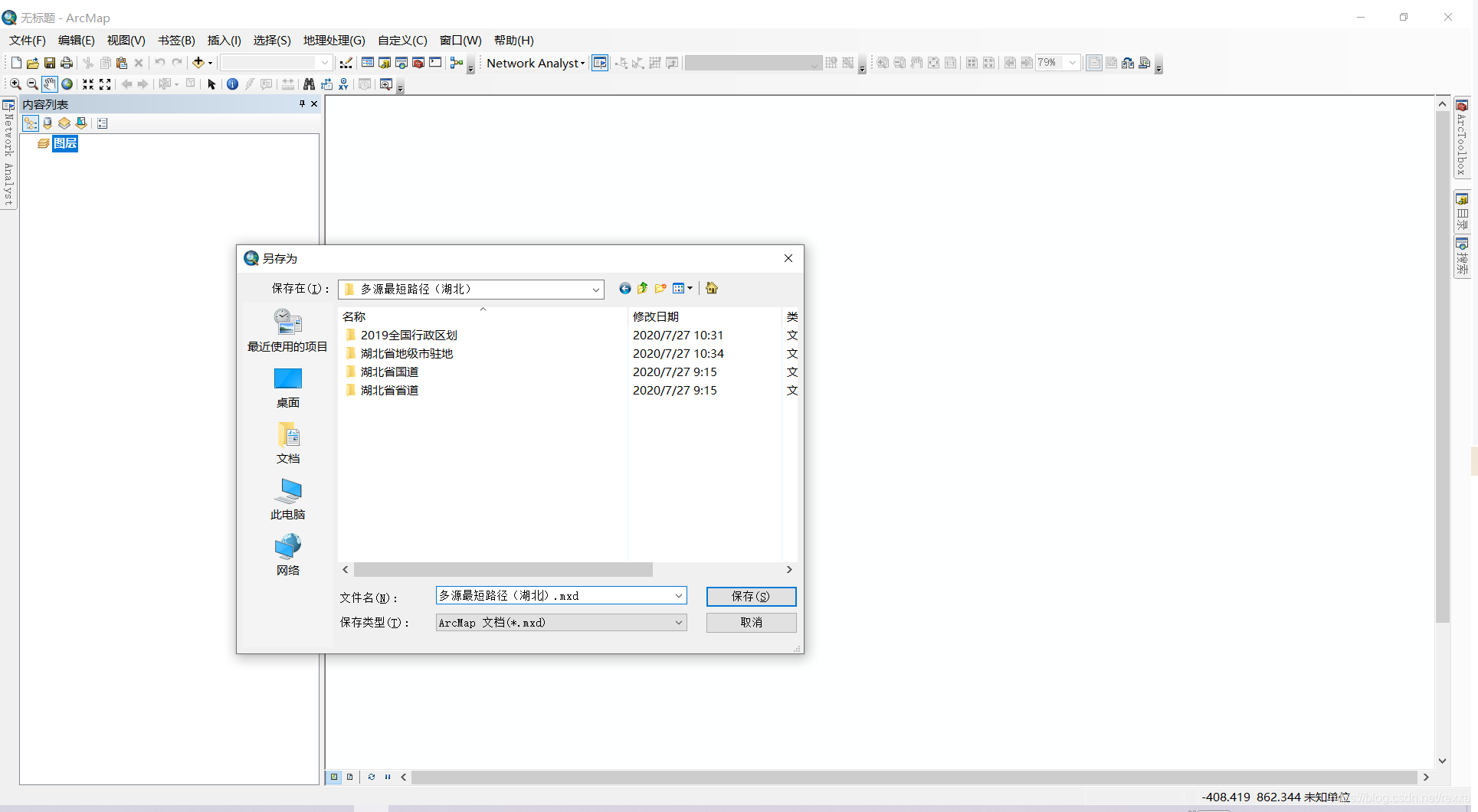Open the Create Viewer Window icon

386,84
